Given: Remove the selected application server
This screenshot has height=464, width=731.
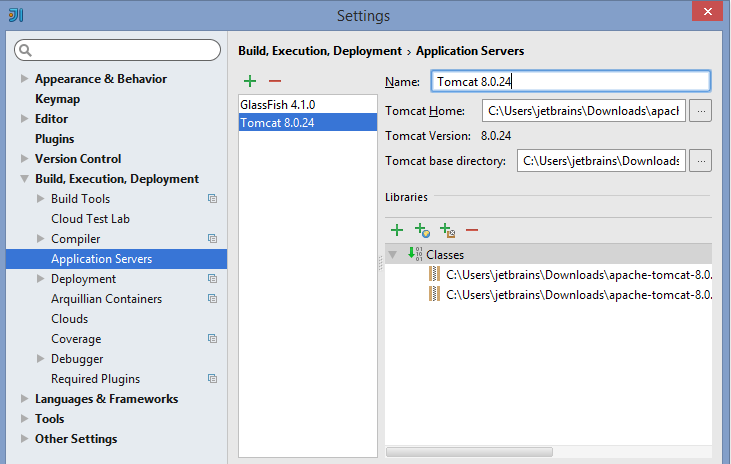Looking at the screenshot, I should 275,81.
